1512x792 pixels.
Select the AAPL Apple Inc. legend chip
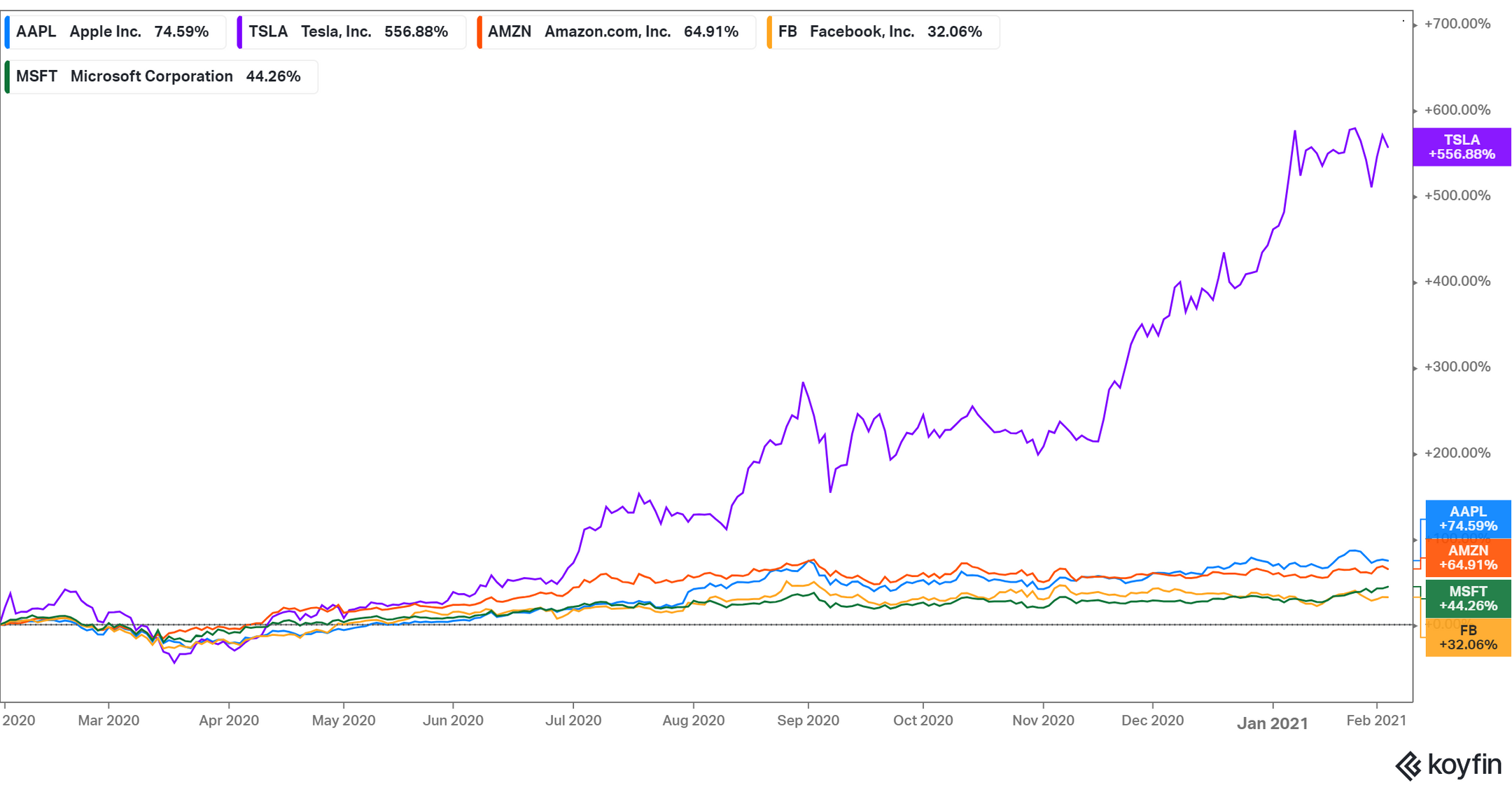(x=115, y=32)
